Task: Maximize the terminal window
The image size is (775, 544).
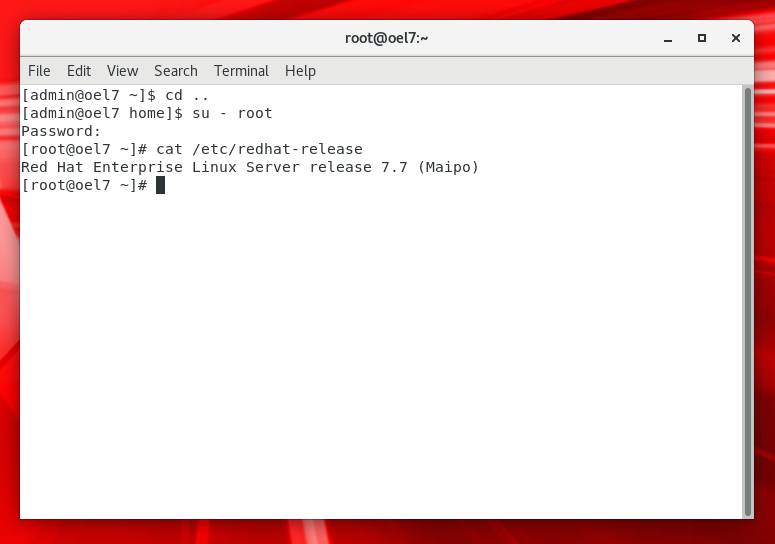Action: (x=702, y=38)
